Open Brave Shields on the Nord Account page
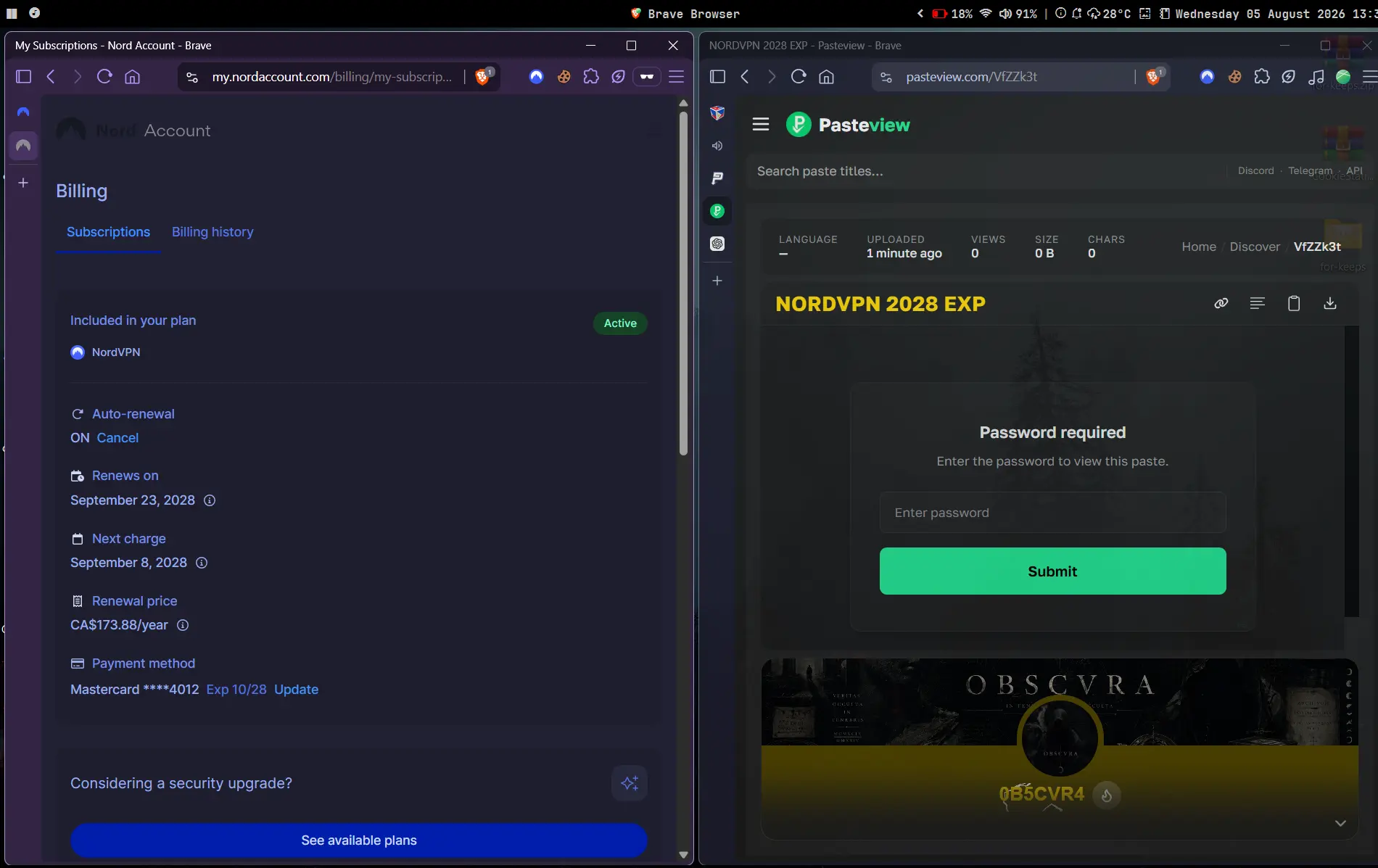The width and height of the screenshot is (1378, 868). click(x=483, y=76)
